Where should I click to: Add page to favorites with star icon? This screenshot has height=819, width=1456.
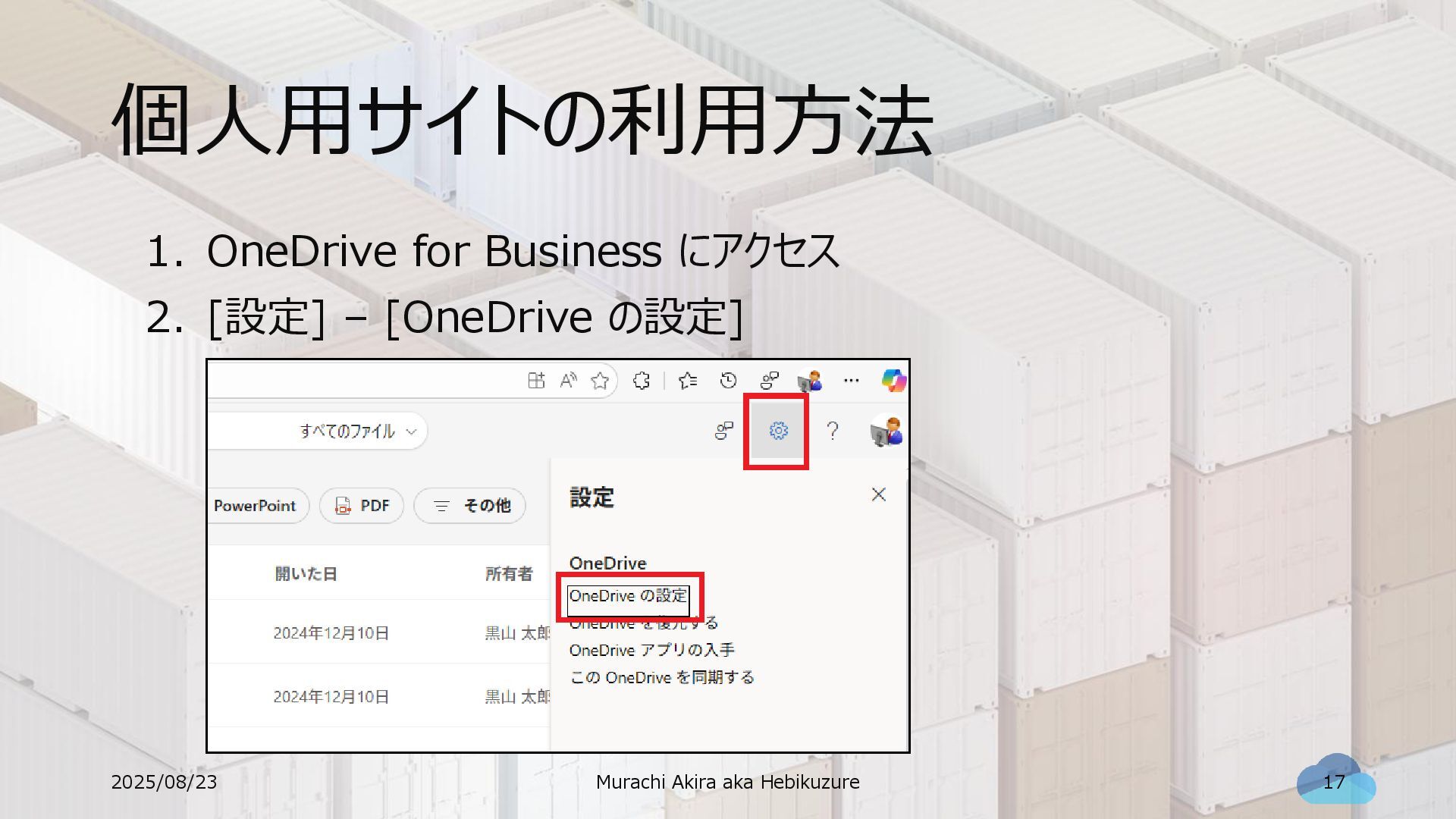point(600,381)
